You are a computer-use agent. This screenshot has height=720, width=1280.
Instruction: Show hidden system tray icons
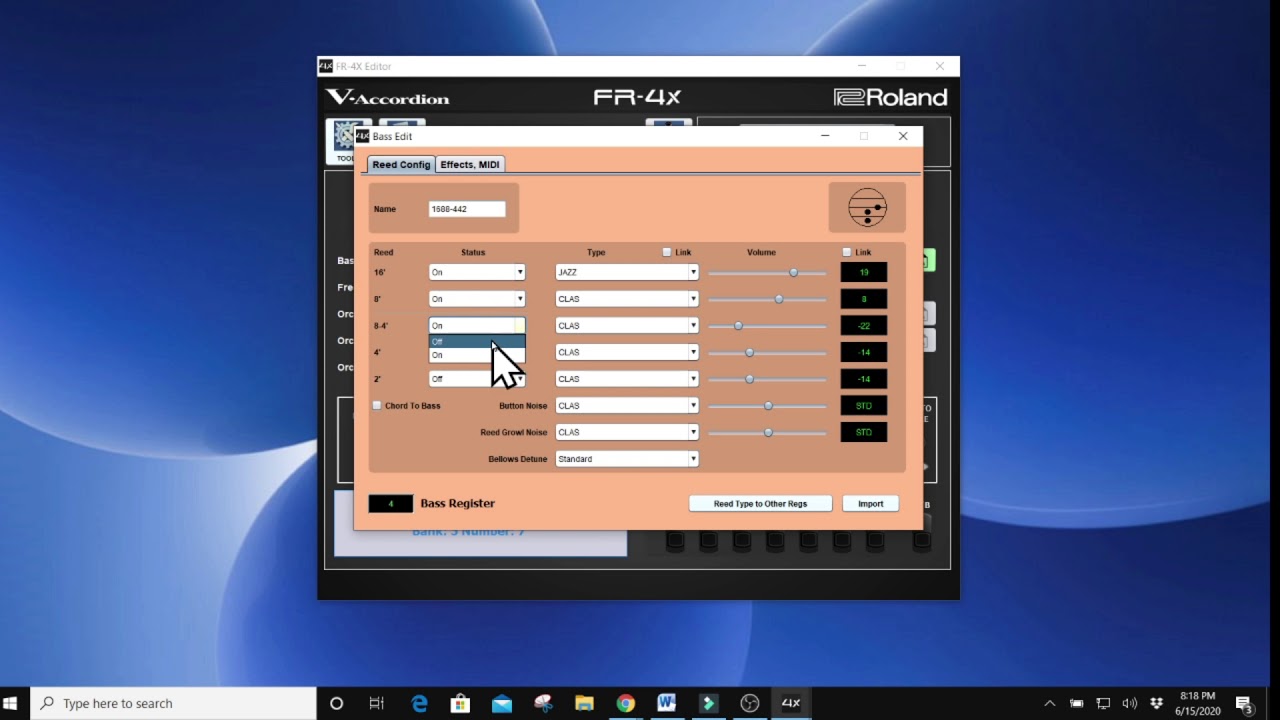point(1050,703)
